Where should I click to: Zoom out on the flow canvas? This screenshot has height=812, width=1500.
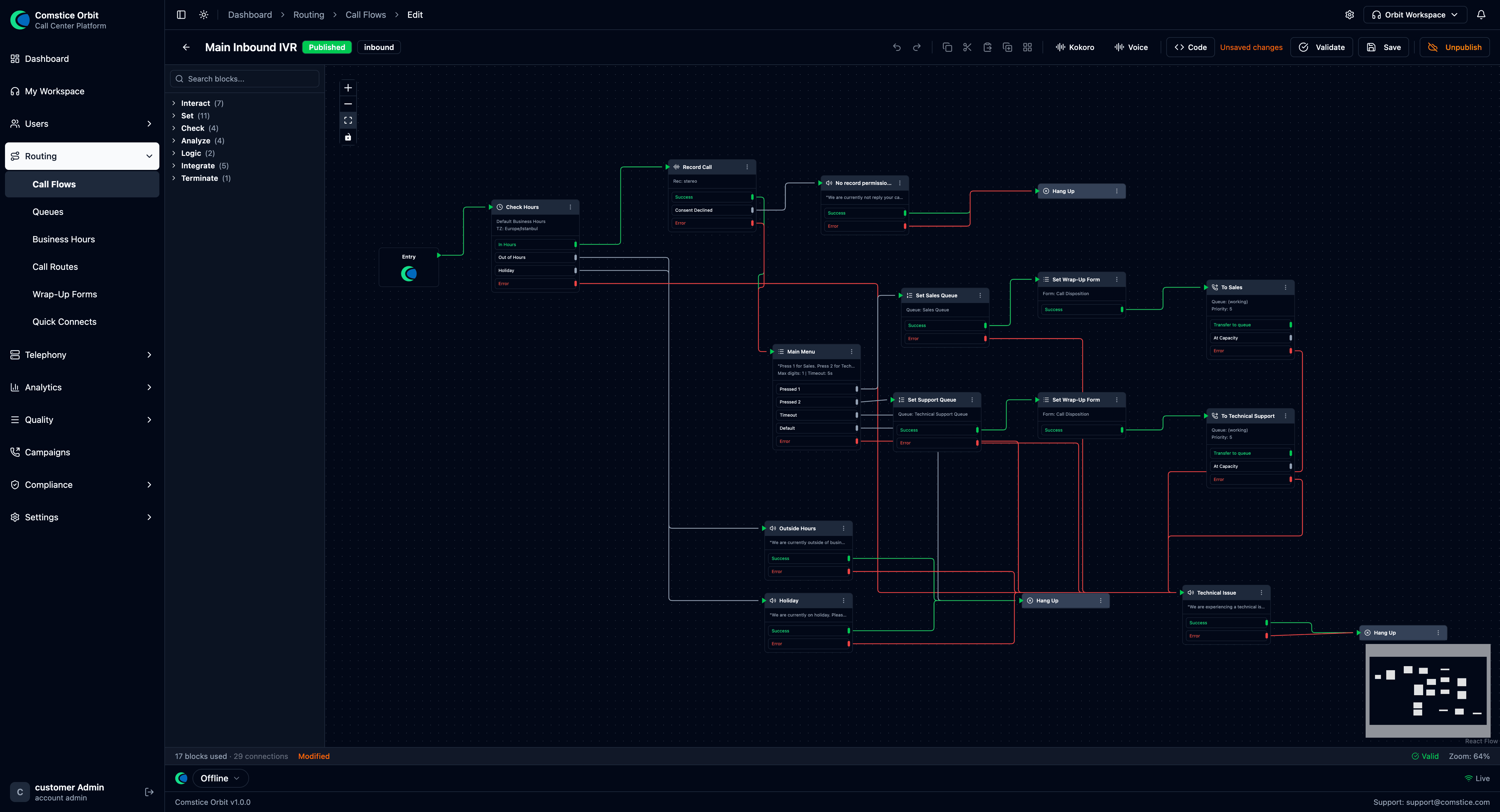[348, 104]
